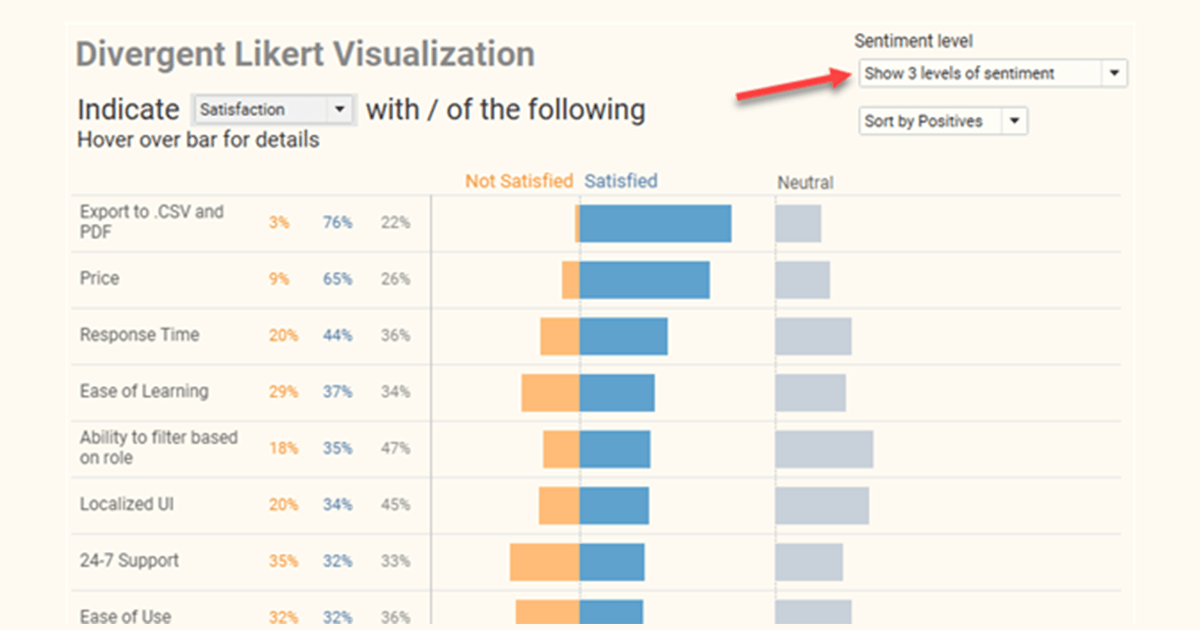Click the blue Satisfied bar for Price
The height and width of the screenshot is (630, 1200).
(x=644, y=280)
